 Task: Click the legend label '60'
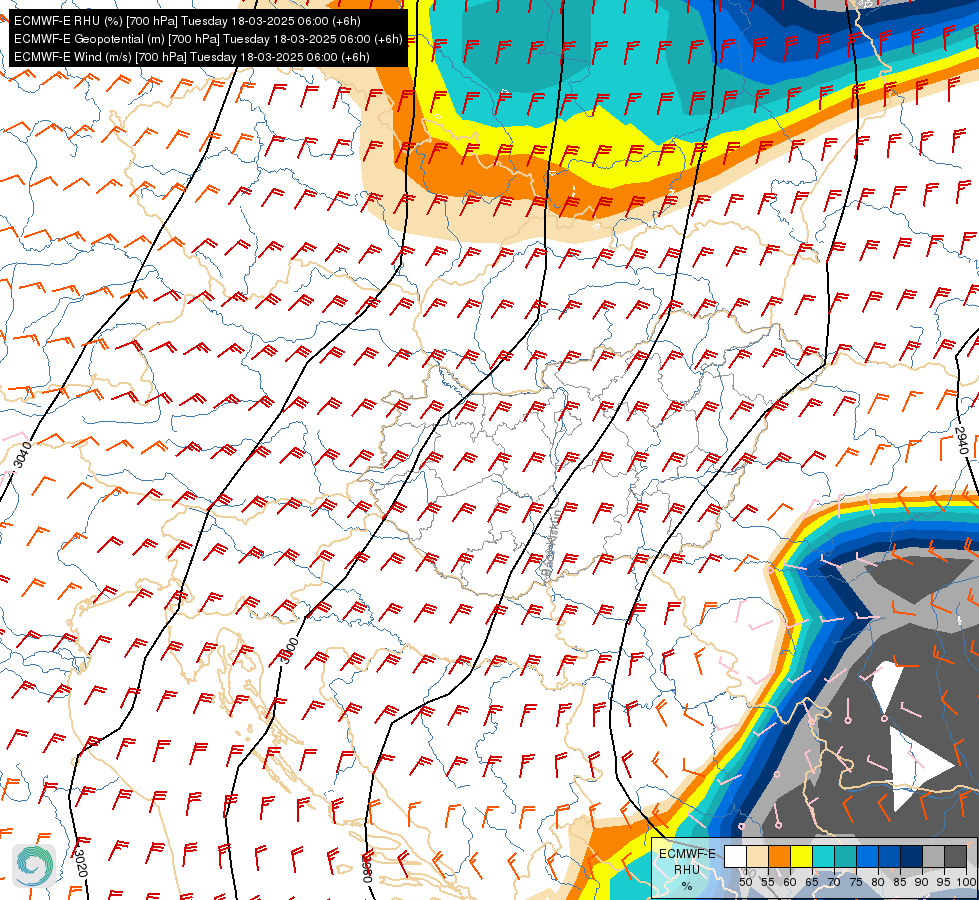tap(790, 882)
